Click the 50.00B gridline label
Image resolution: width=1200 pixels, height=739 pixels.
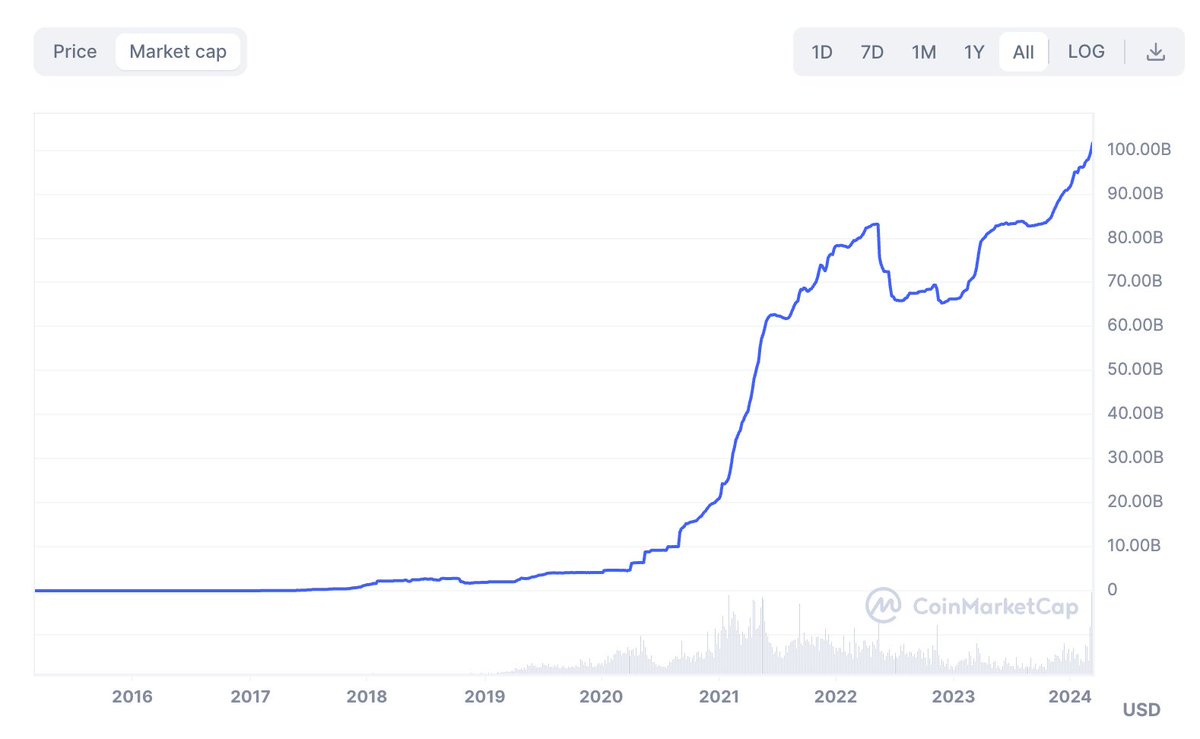(1135, 369)
